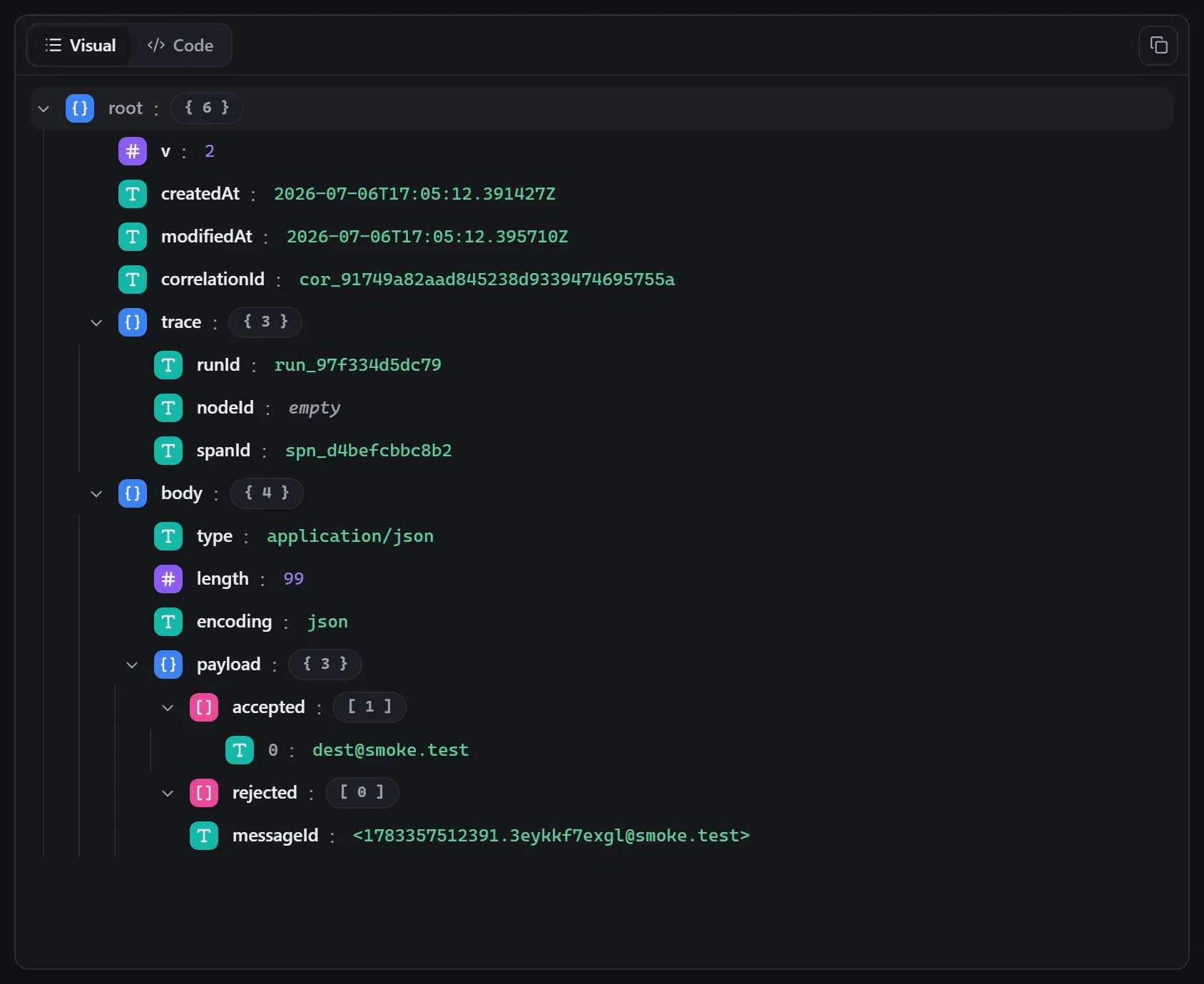Screen dimensions: 1204x984
Task: Click the text icon beside type
Action: [x=168, y=536]
